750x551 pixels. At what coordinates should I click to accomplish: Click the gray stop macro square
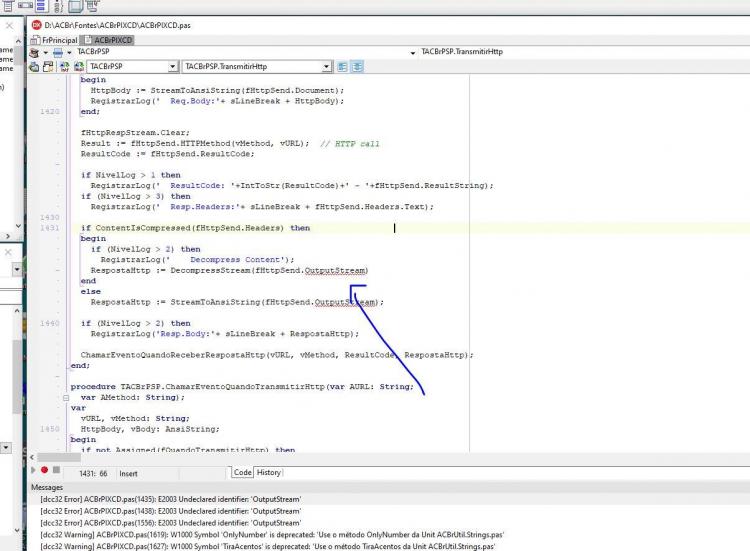(56, 470)
